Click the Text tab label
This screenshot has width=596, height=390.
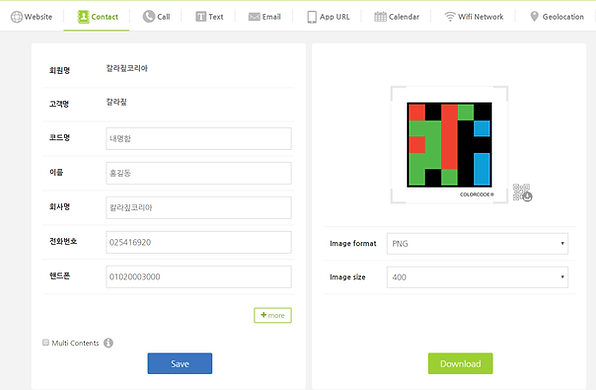pyautogui.click(x=216, y=17)
